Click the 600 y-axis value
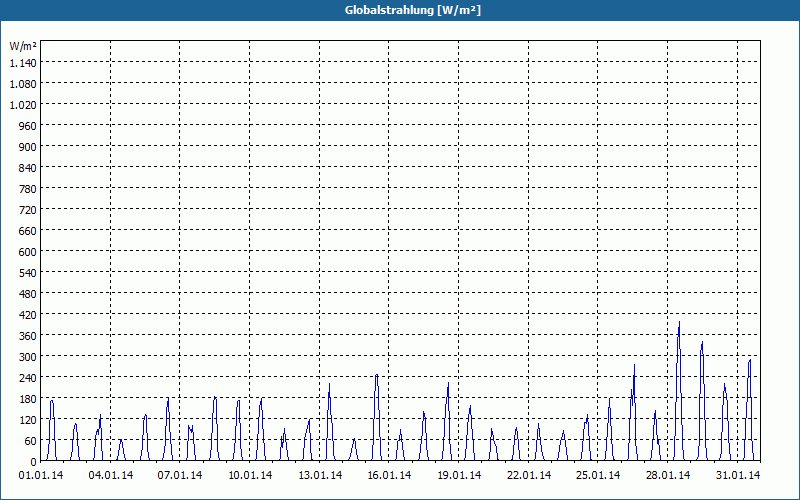The image size is (800, 500). coord(29,252)
